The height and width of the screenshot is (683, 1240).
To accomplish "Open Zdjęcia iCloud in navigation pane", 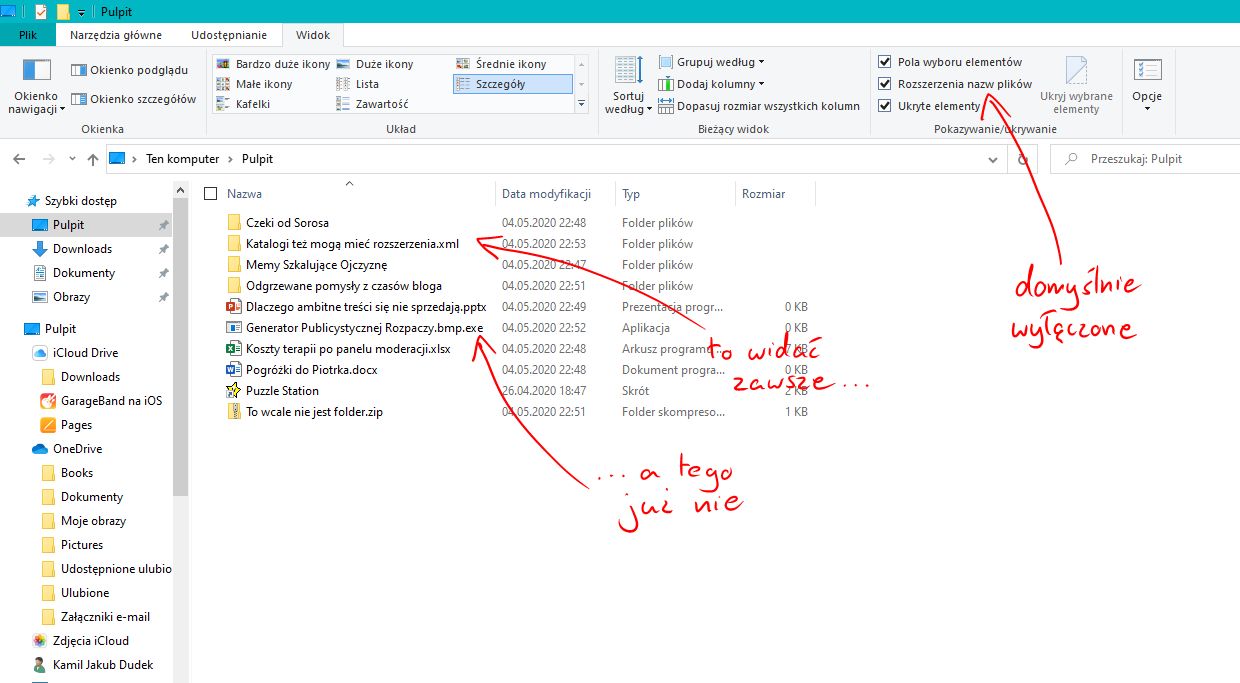I will tap(91, 641).
